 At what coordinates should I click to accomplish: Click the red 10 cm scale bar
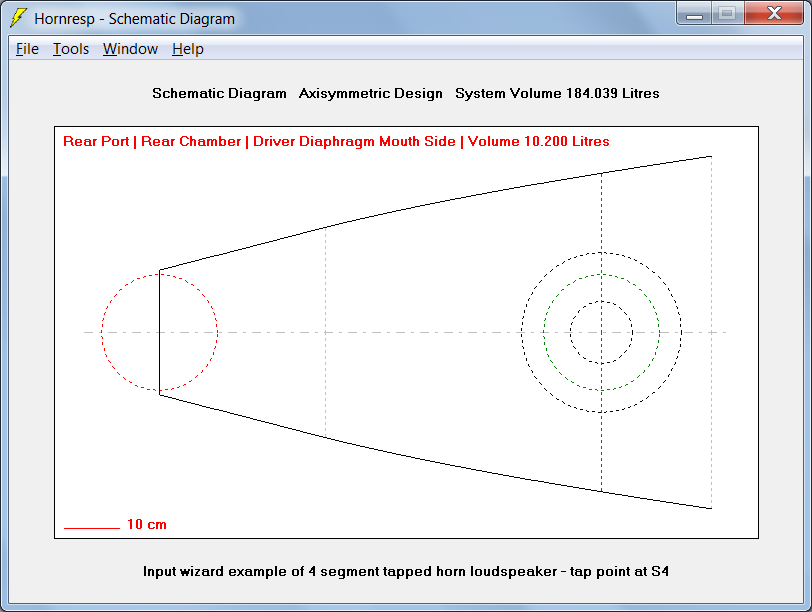(92, 528)
